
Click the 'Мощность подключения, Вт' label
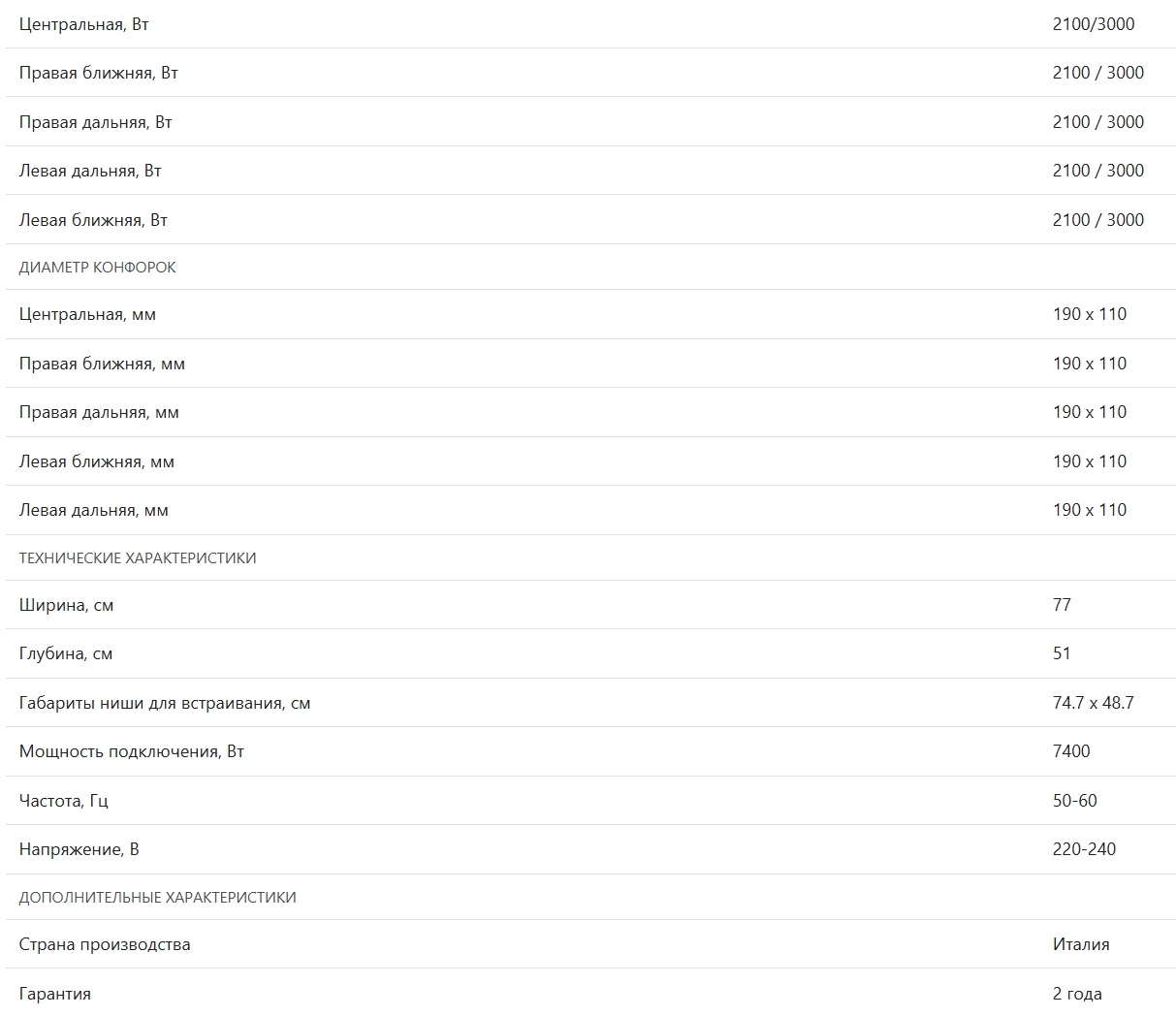pos(131,752)
